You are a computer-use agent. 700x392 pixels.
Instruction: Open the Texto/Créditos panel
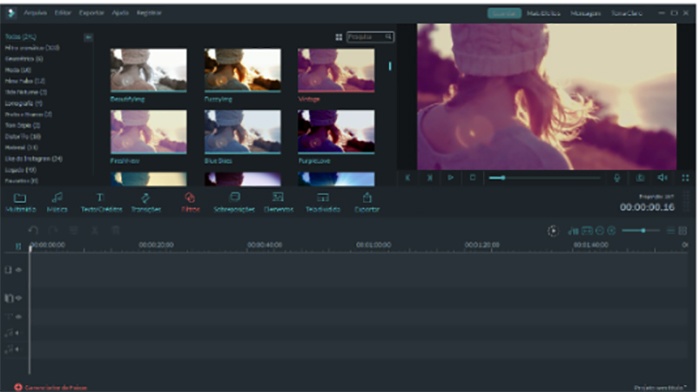101,202
